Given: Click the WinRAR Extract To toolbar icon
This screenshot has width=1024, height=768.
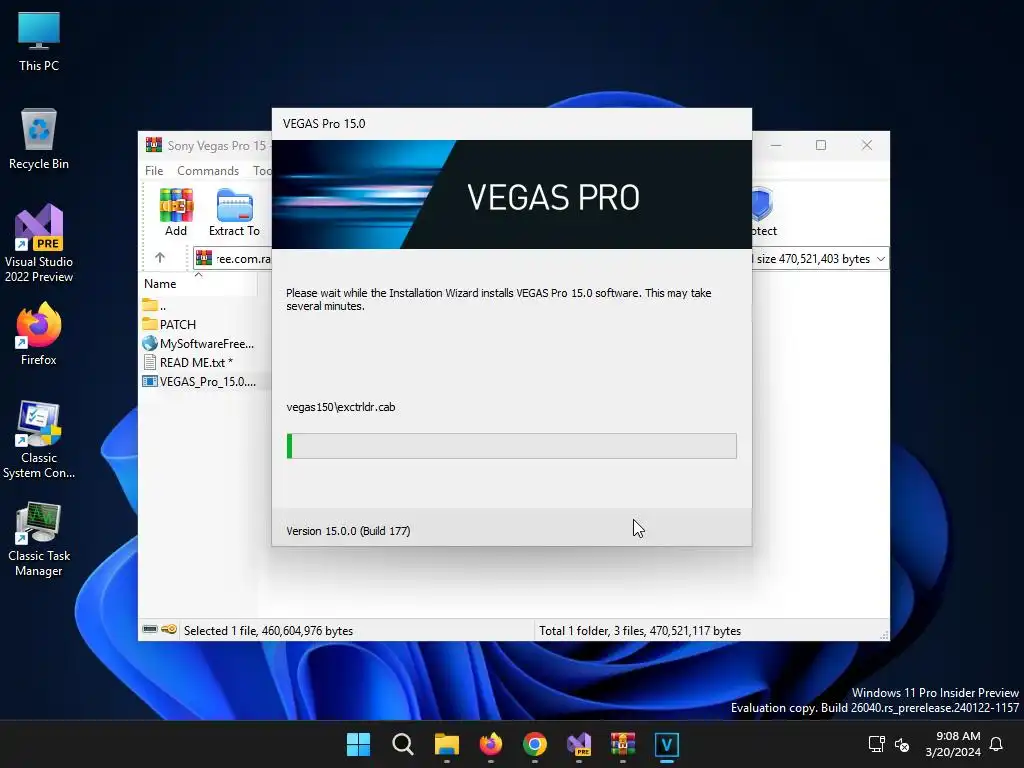Looking at the screenshot, I should (x=234, y=212).
